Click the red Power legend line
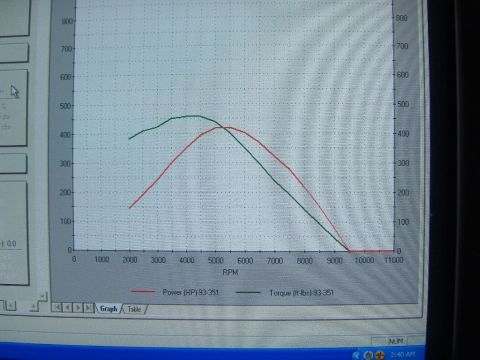Viewport: 480px width, 360px height. 143,292
